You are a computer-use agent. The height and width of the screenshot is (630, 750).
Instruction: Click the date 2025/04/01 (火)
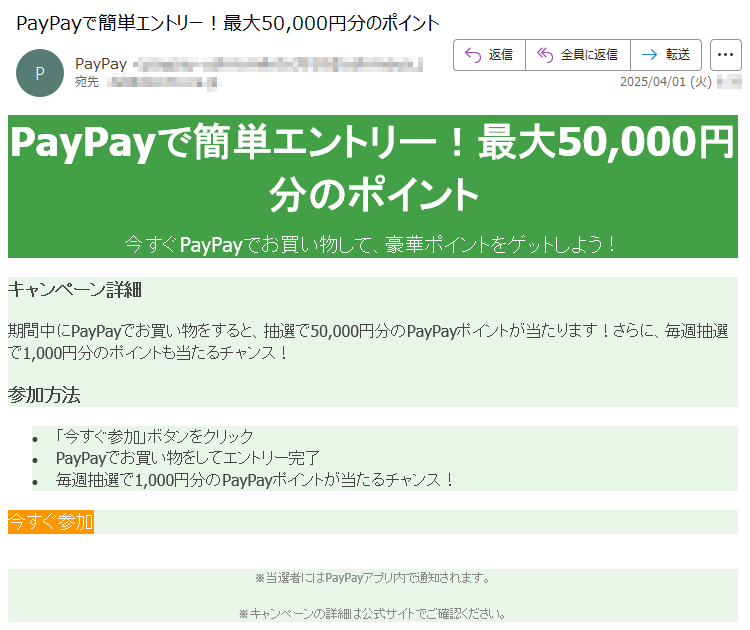[666, 82]
